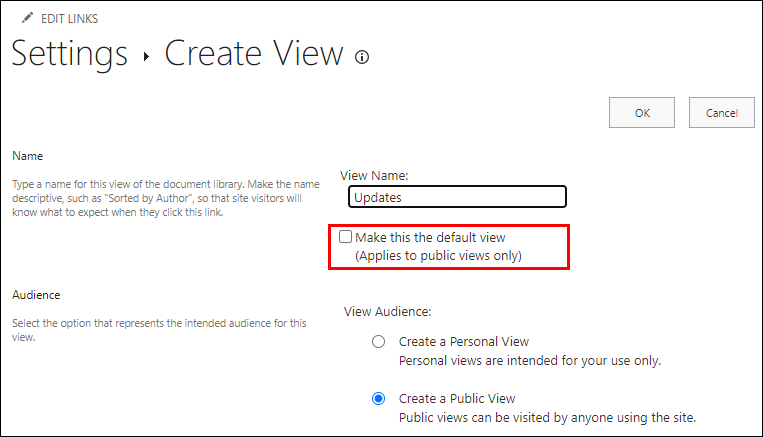Click the Create View page heading

coord(254,53)
